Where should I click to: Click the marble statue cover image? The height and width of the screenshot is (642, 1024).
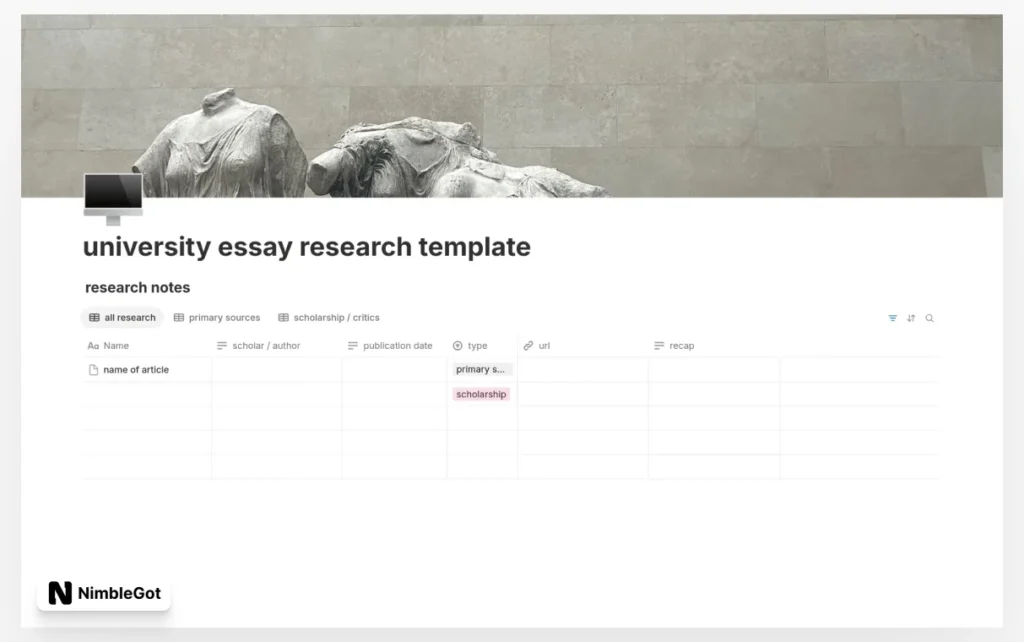tap(511, 106)
